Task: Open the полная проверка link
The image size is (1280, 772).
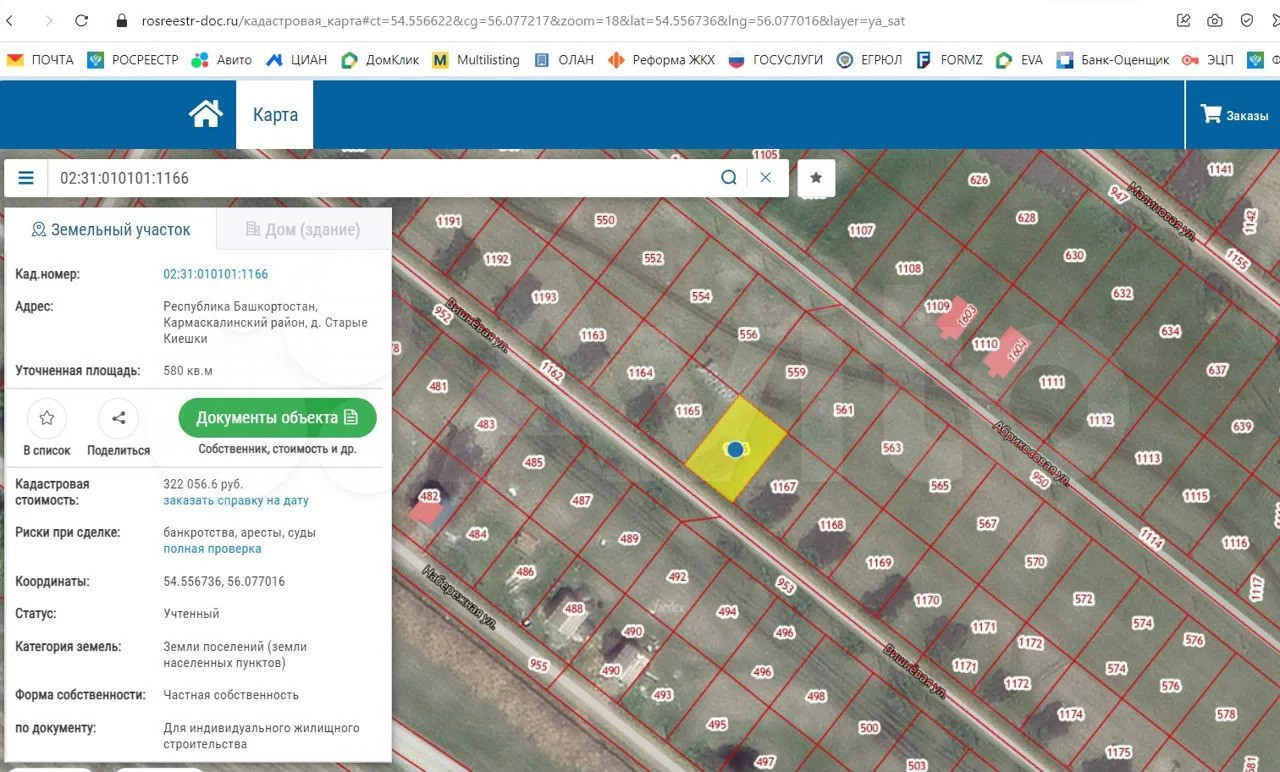Action: pos(212,549)
